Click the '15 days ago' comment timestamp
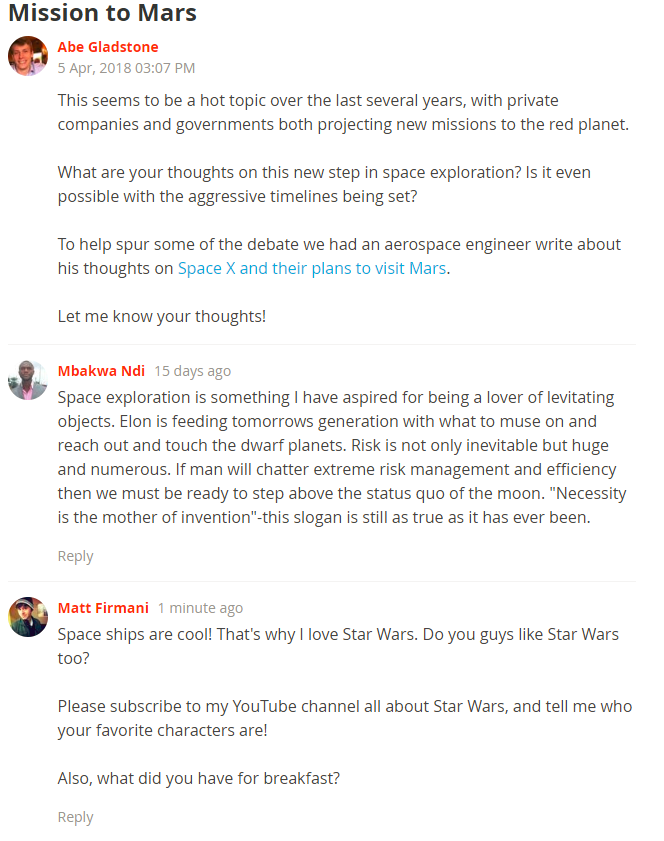 click(192, 371)
